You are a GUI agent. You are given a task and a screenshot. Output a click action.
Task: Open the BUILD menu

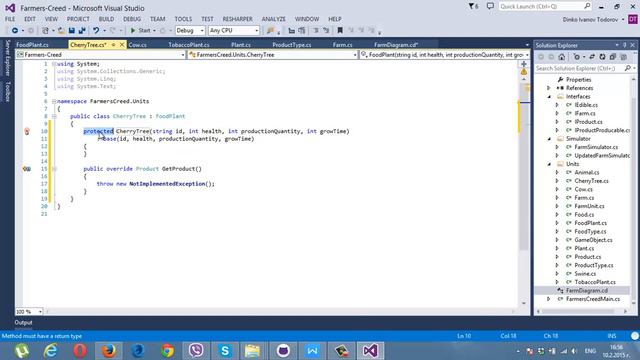(107, 19)
